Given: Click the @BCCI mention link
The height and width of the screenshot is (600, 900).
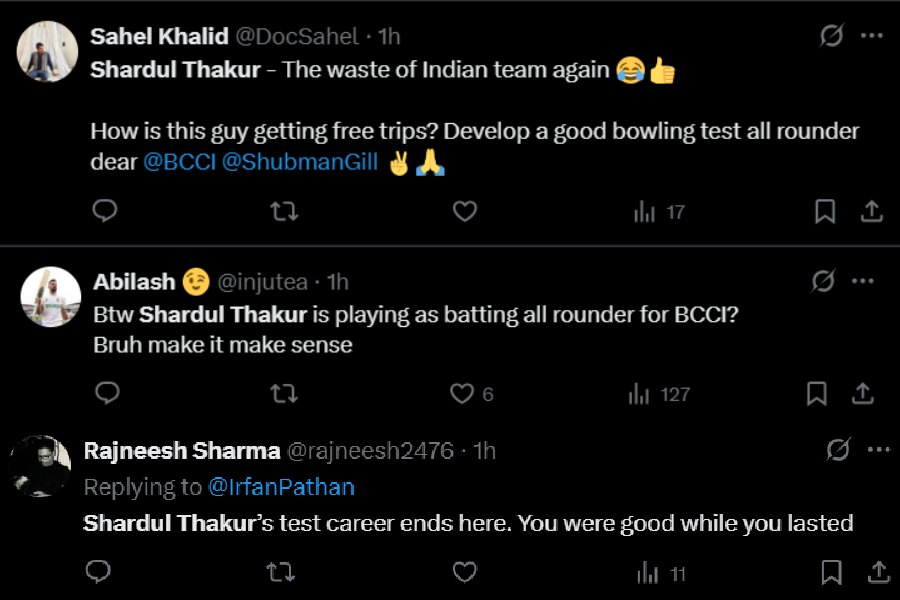Looking at the screenshot, I should 178,162.
